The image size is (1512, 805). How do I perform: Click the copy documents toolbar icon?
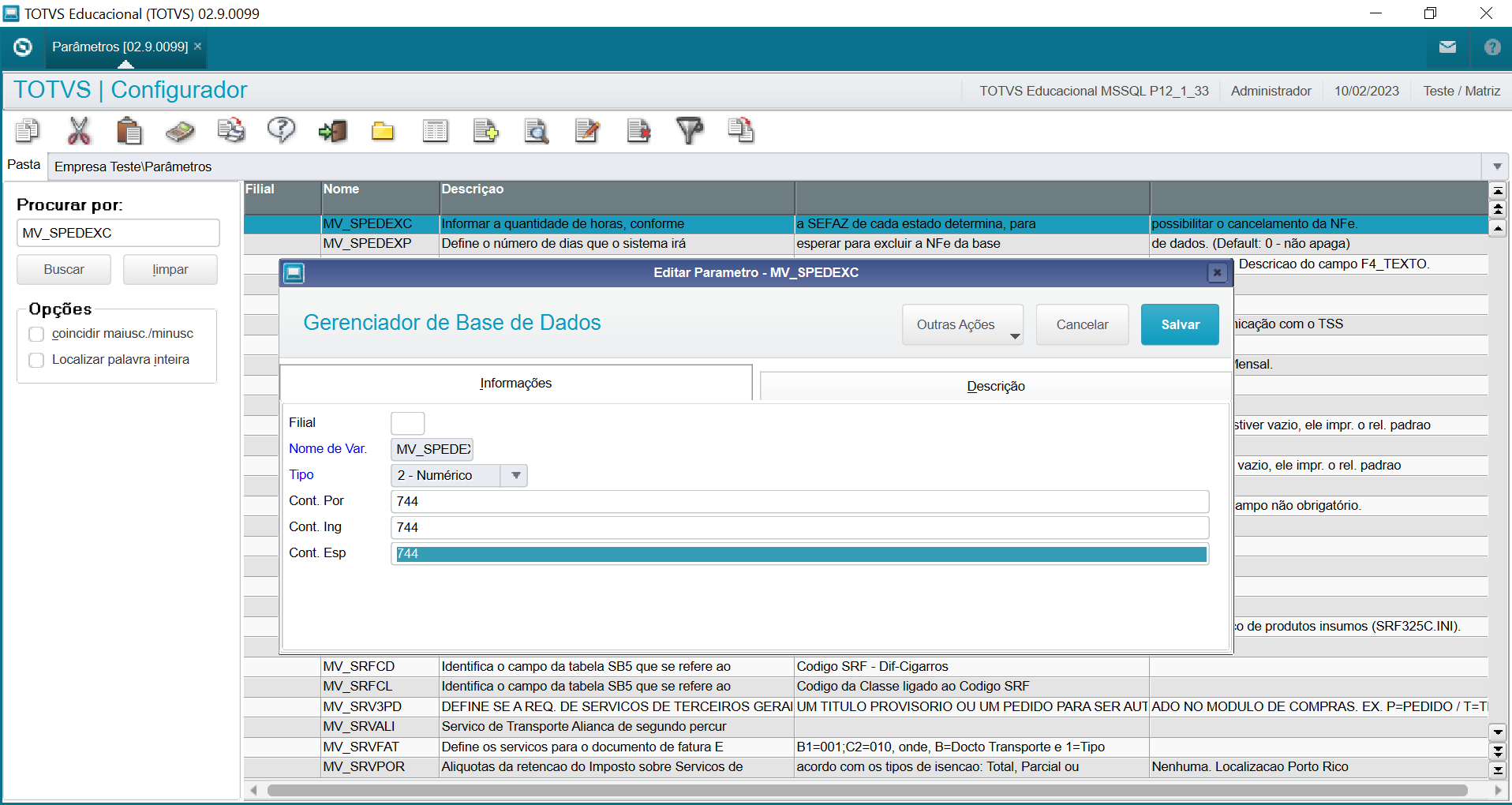point(28,130)
